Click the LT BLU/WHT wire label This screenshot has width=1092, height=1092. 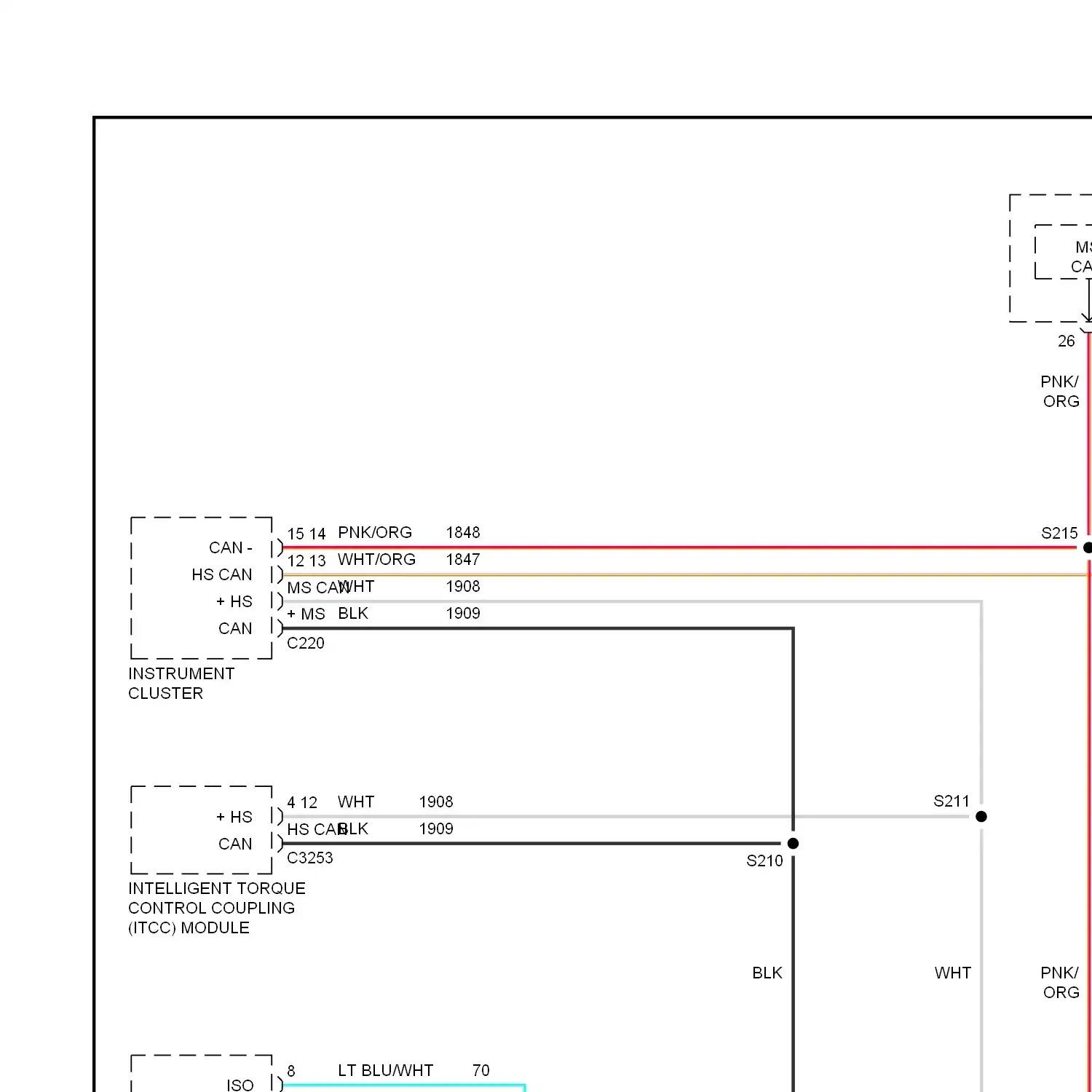[x=386, y=1071]
